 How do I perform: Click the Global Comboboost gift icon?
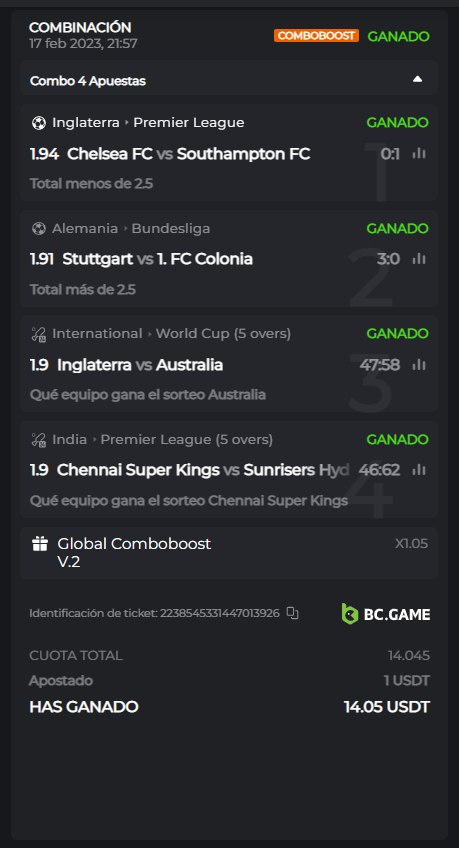40,544
